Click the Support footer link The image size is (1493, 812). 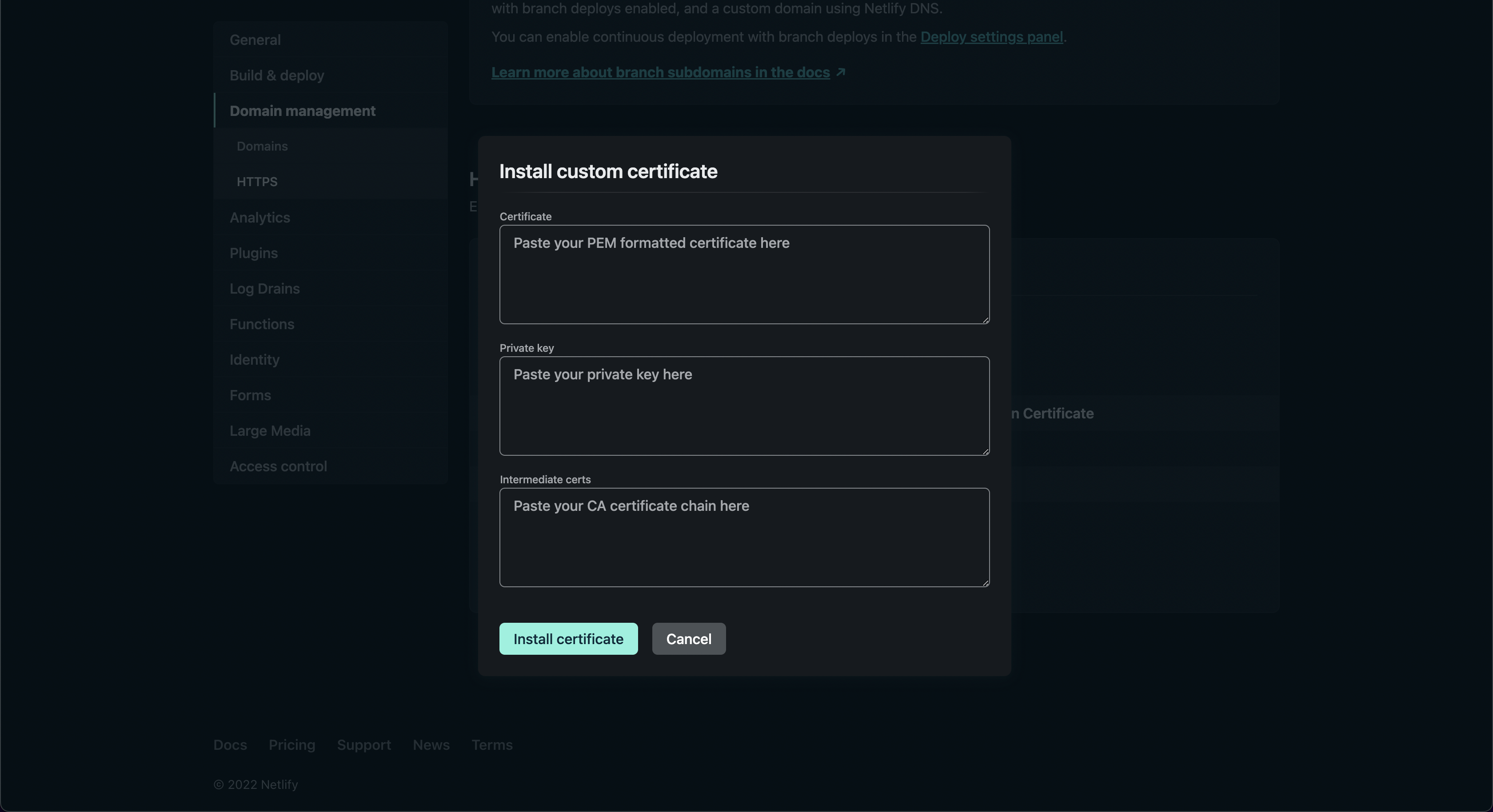(x=364, y=745)
